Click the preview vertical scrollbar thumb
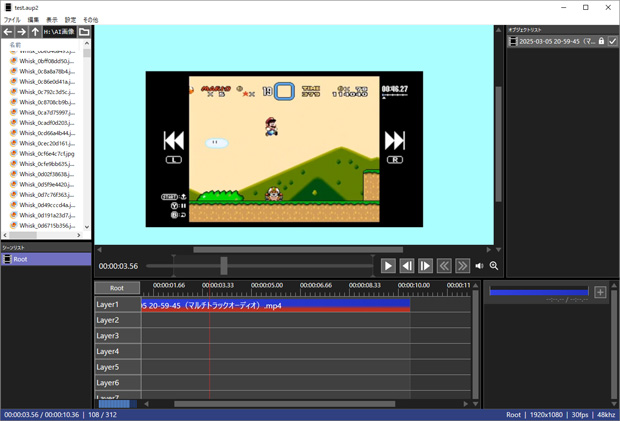620x421 pixels. [498, 144]
